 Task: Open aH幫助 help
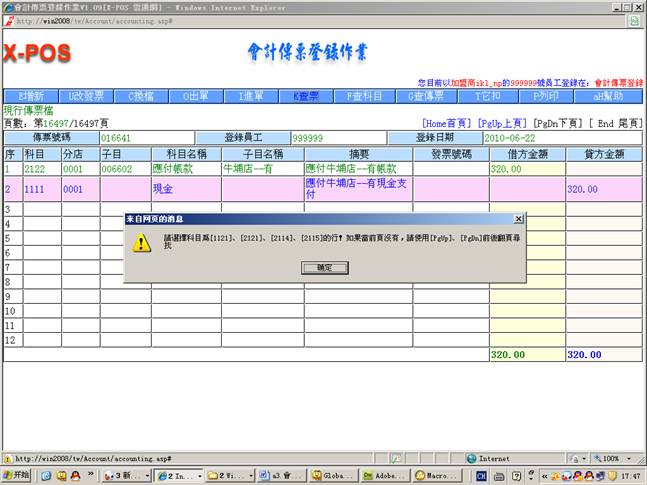pos(610,97)
